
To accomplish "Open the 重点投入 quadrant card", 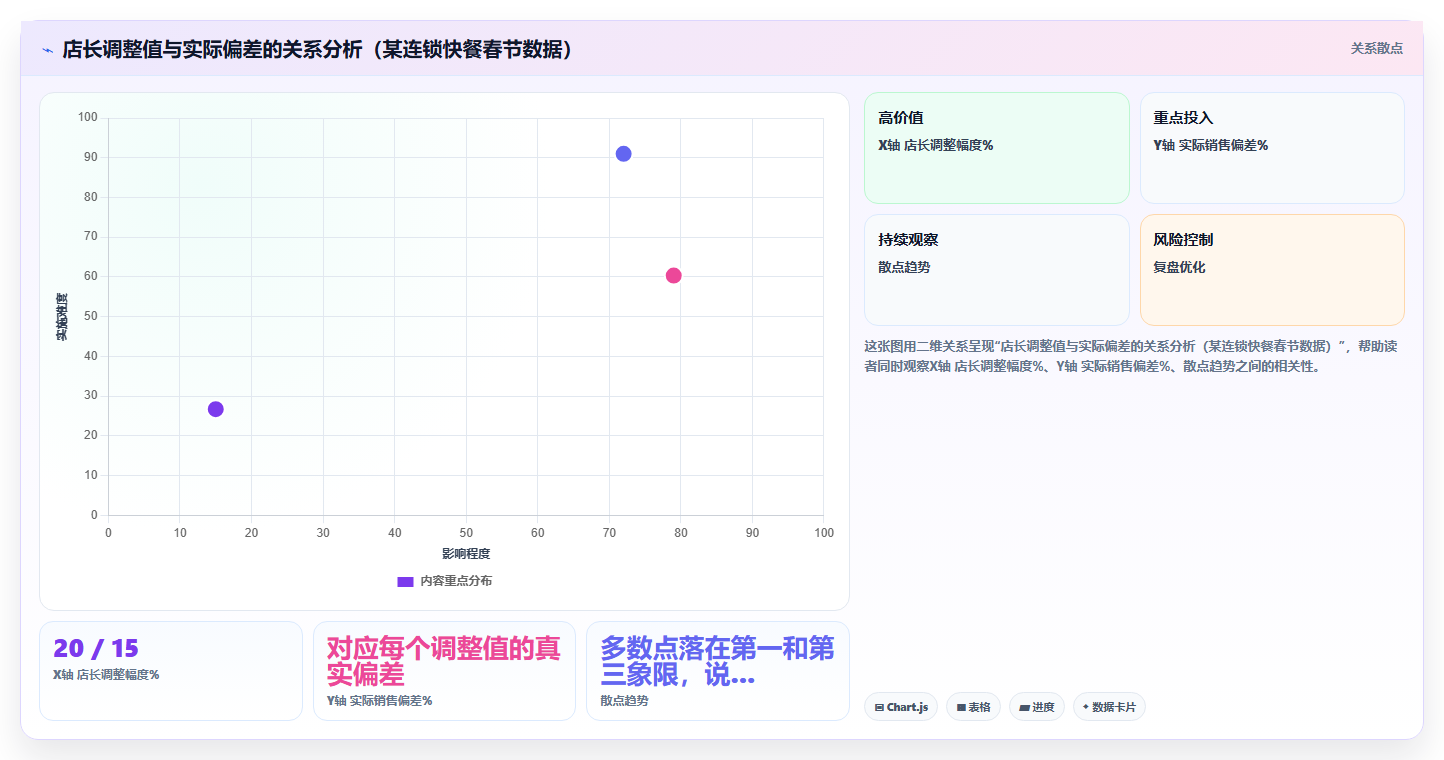I will (1272, 148).
